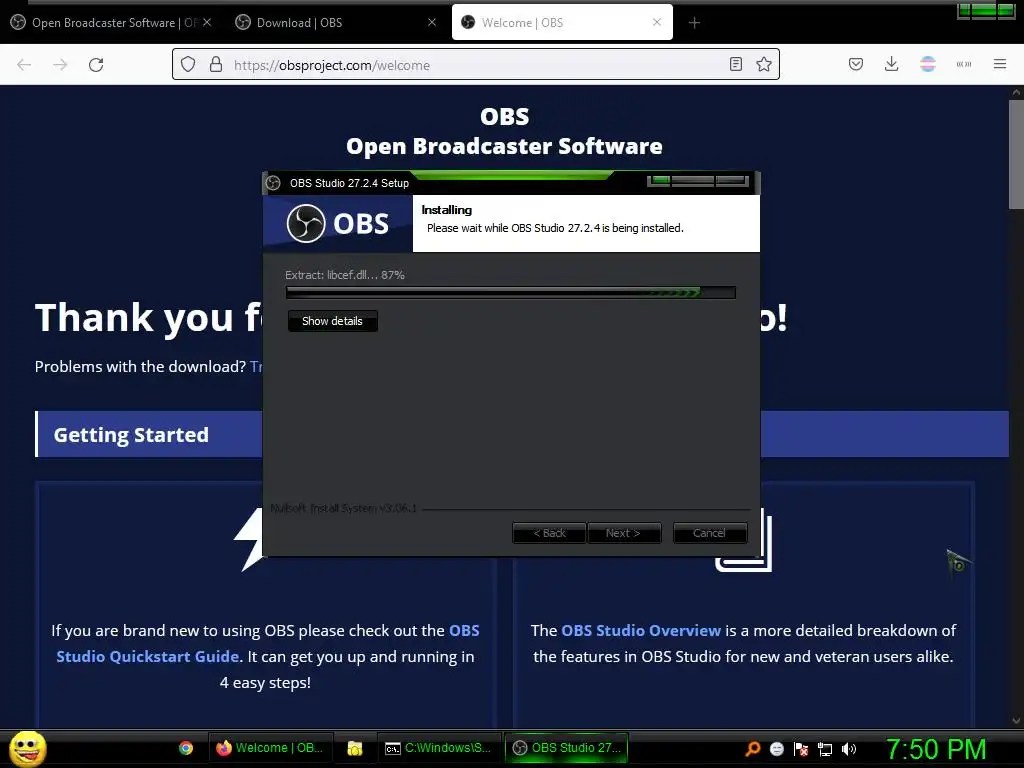This screenshot has width=1024, height=768.
Task: Switch to the Firefox Welcome | OBS taskbar item
Action: click(270, 748)
